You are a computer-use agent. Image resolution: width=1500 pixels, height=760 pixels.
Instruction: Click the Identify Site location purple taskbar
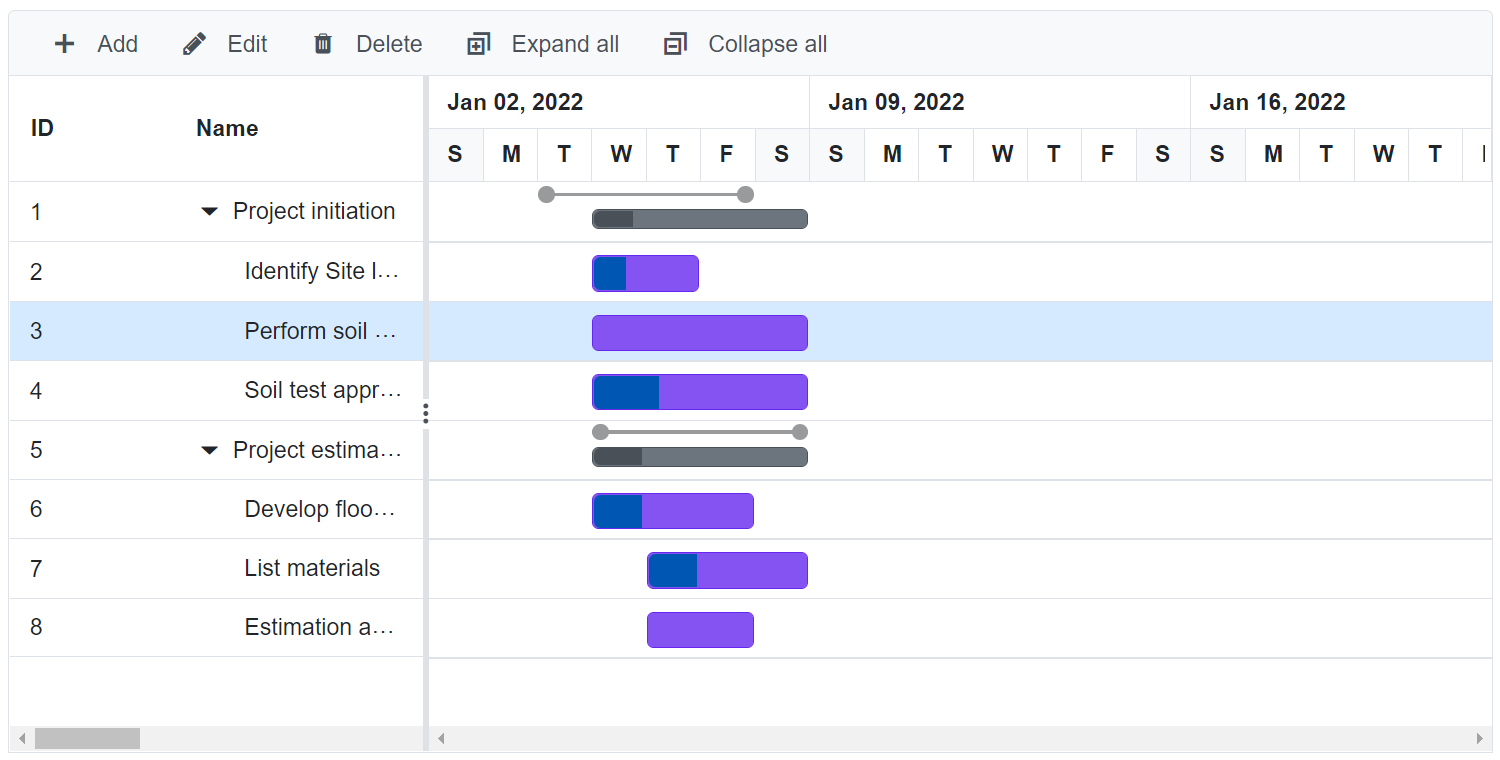tap(645, 273)
